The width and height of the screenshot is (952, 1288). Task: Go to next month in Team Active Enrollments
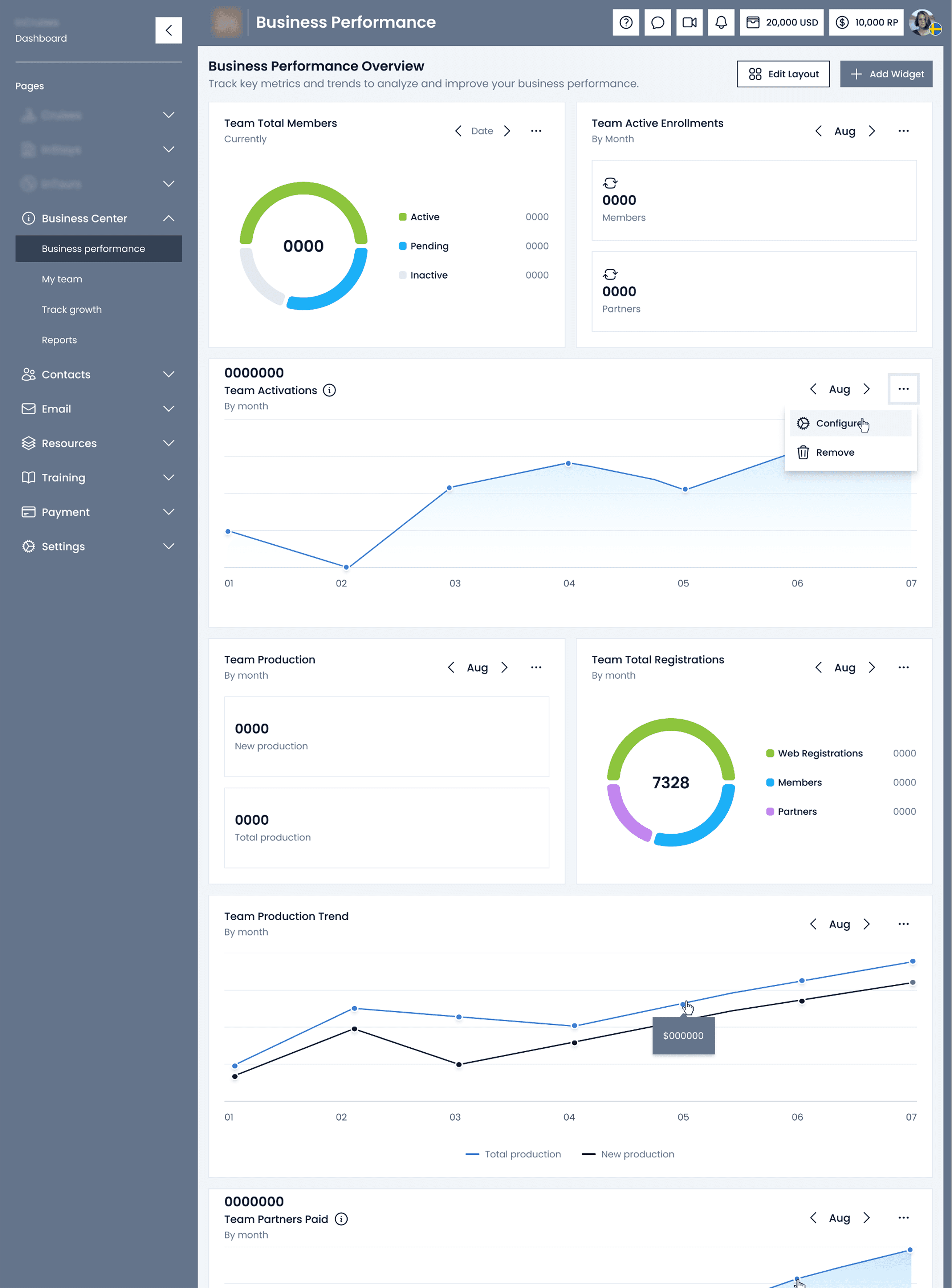click(x=872, y=131)
